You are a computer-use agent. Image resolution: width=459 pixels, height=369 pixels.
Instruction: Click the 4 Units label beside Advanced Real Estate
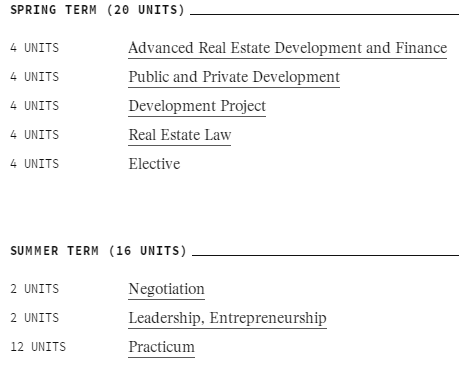pyautogui.click(x=35, y=48)
